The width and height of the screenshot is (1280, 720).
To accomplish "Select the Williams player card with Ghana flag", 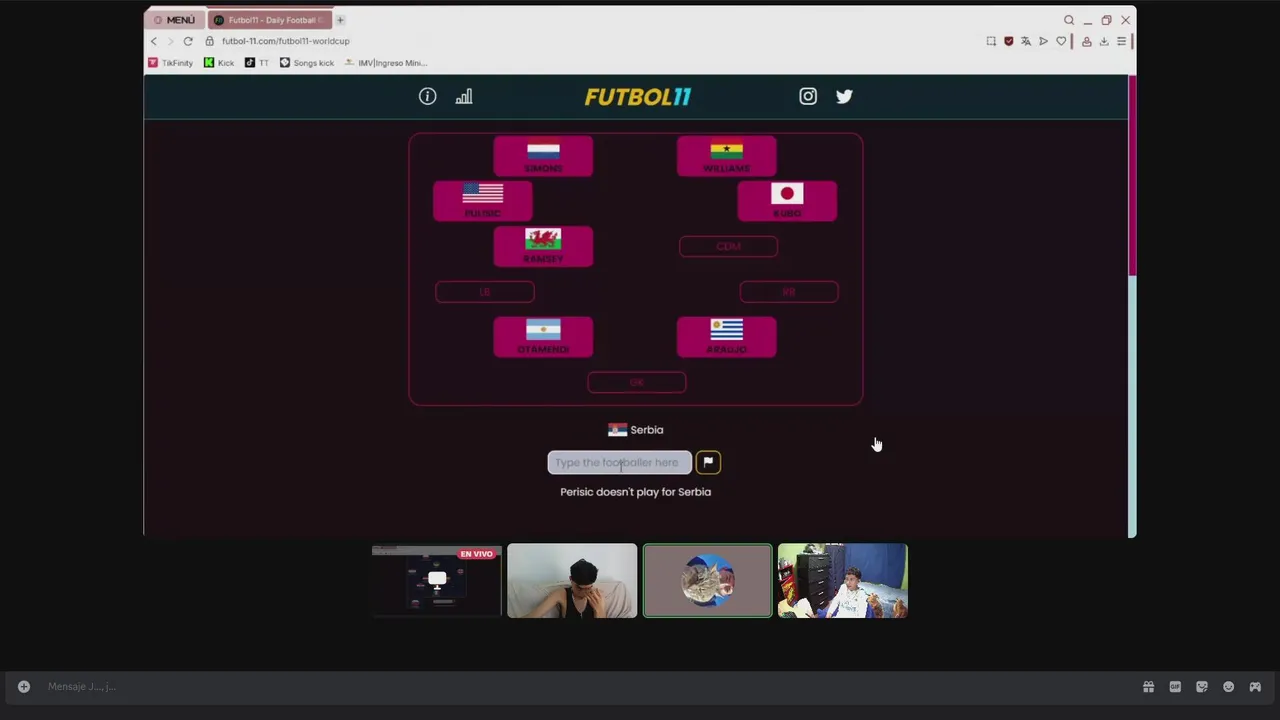I will coord(727,156).
